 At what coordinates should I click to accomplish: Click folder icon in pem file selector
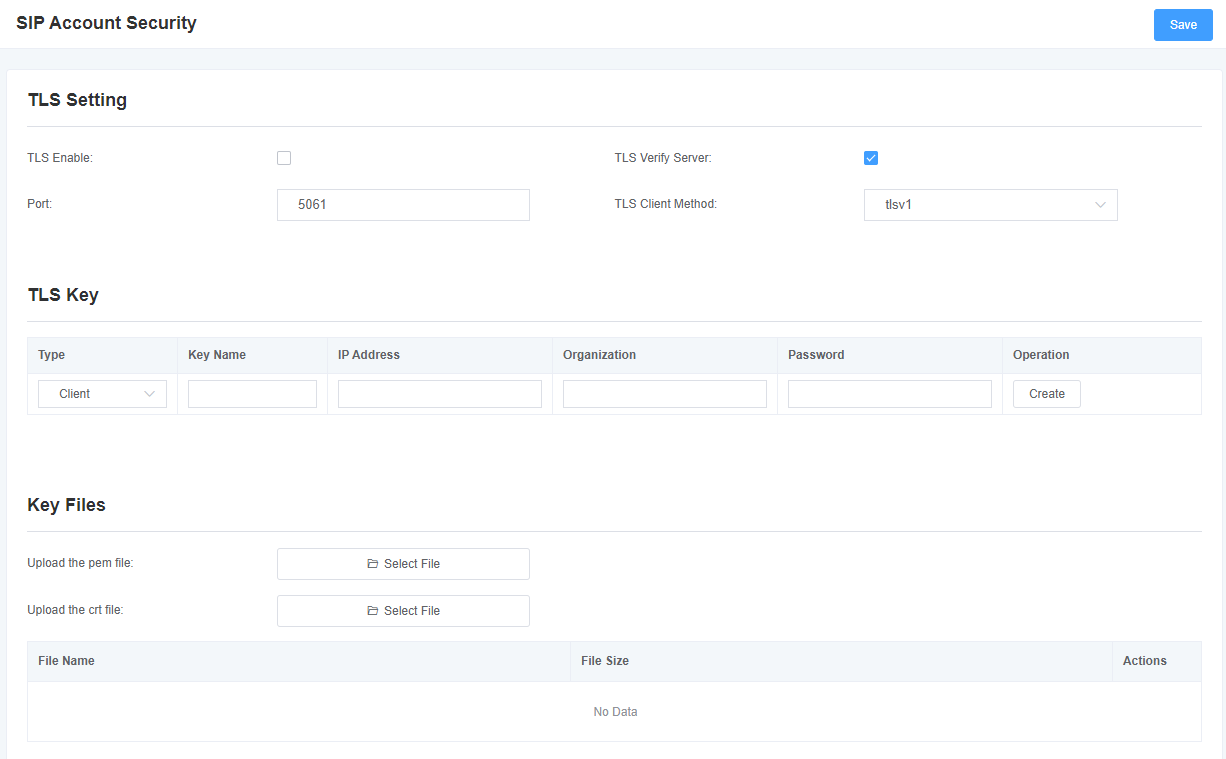tap(372, 564)
